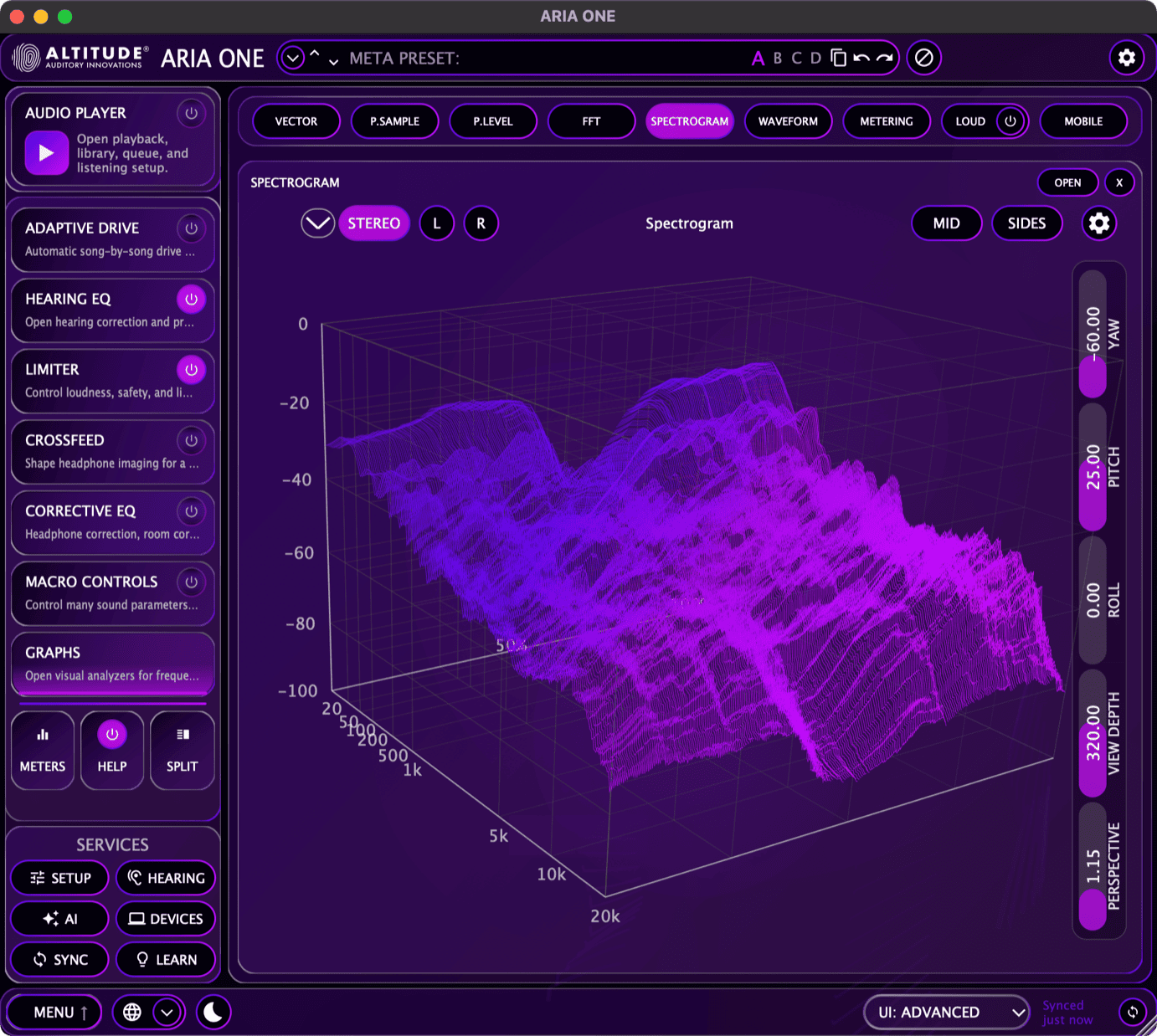Switch to the WAVEFORM tab
The height and width of the screenshot is (1036, 1157).
pos(789,121)
